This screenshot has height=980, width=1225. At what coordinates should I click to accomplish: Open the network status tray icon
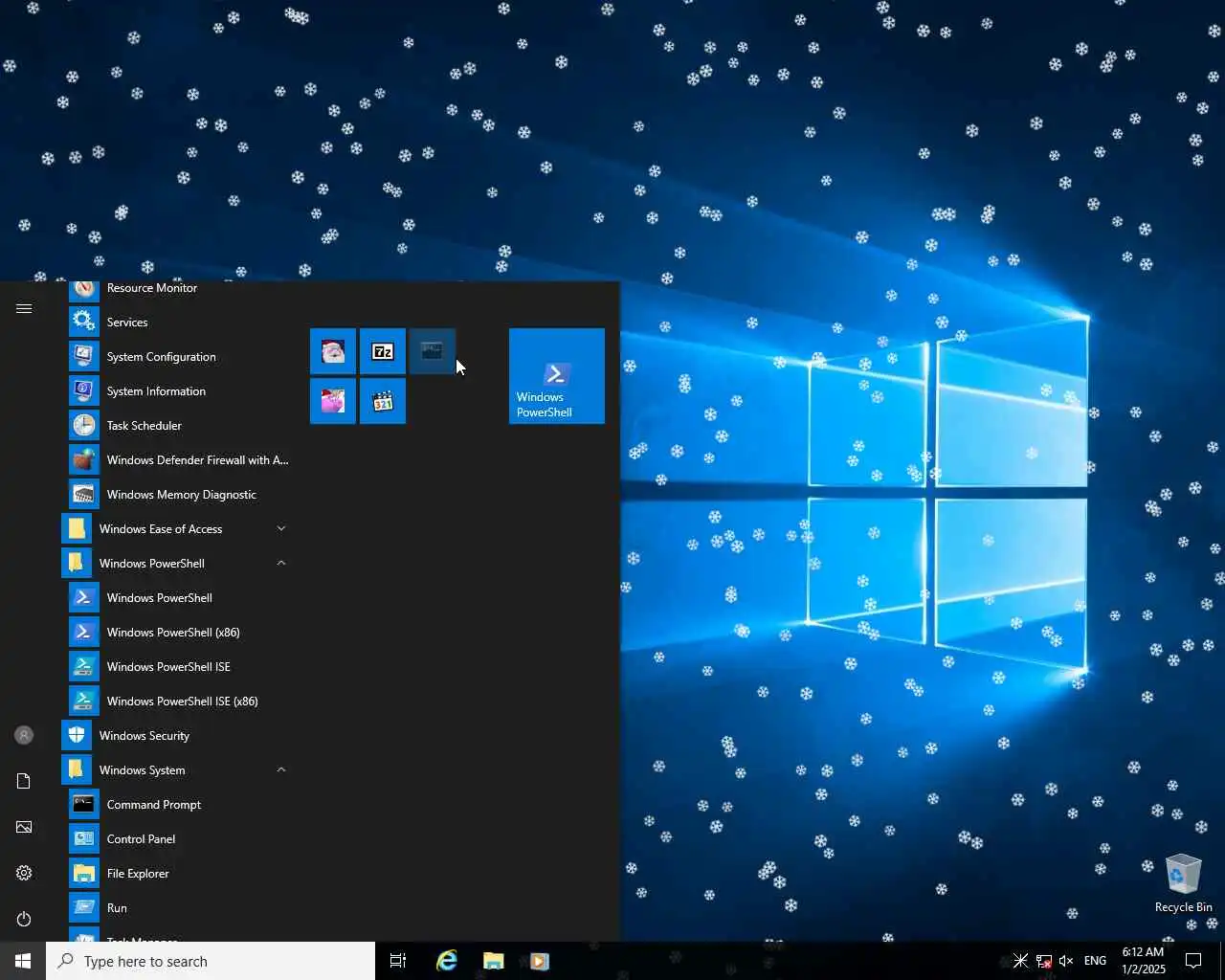1044,961
